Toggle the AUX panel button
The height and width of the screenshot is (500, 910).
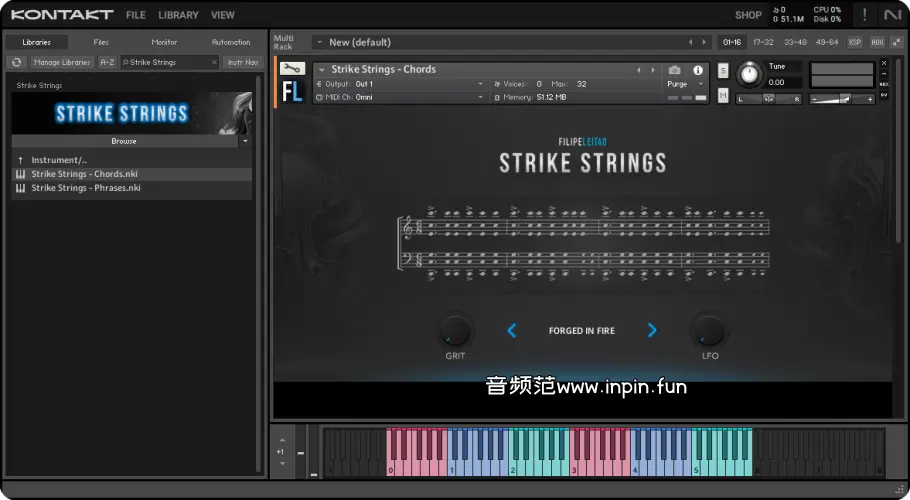pyautogui.click(x=878, y=42)
